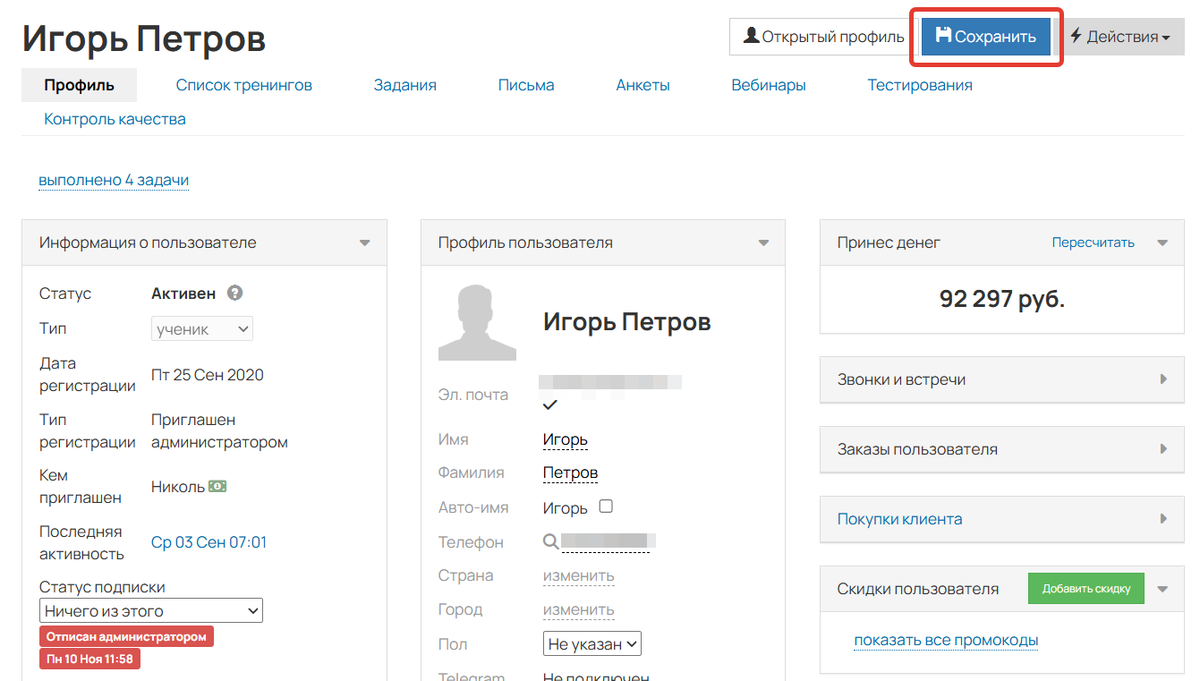Image resolution: width=1200 pixels, height=681 pixels.
Task: Collapse the Информация о пользователе panel arrow
Action: (365, 243)
